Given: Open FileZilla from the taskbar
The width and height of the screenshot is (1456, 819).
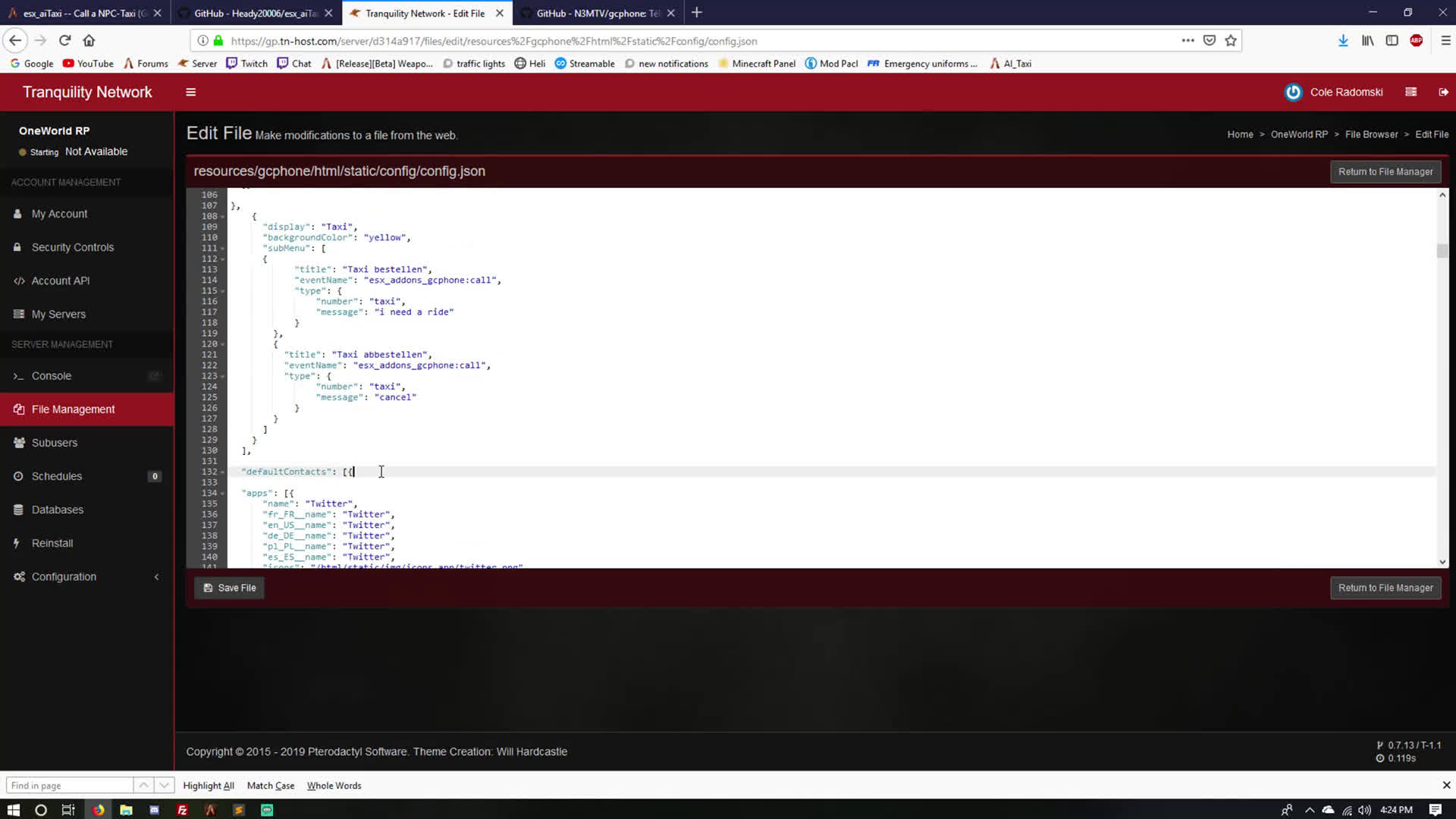Looking at the screenshot, I should [182, 810].
